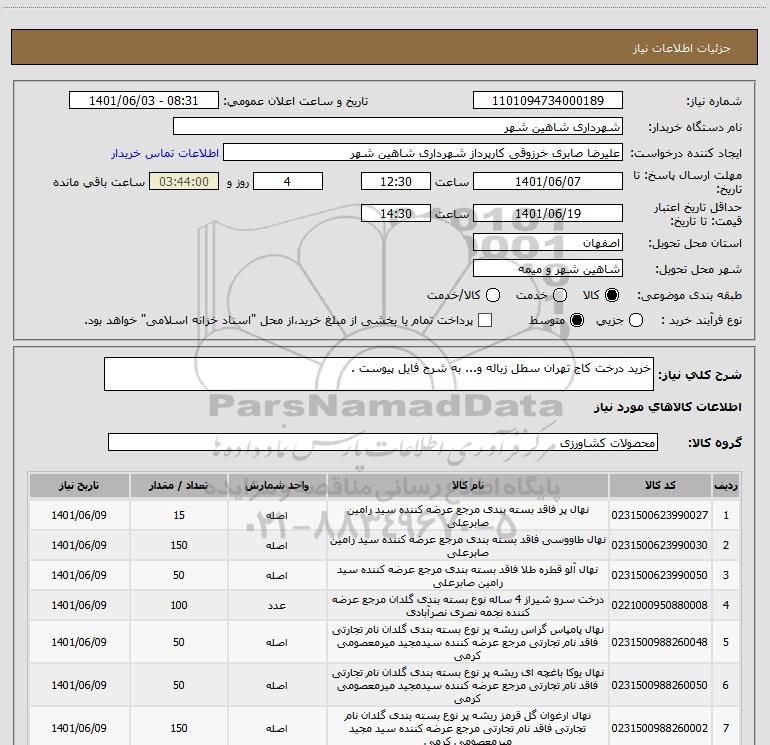Image resolution: width=770 pixels, height=745 pixels.
Task: Click unit عدد in row 4
Action: pyautogui.click(x=277, y=606)
